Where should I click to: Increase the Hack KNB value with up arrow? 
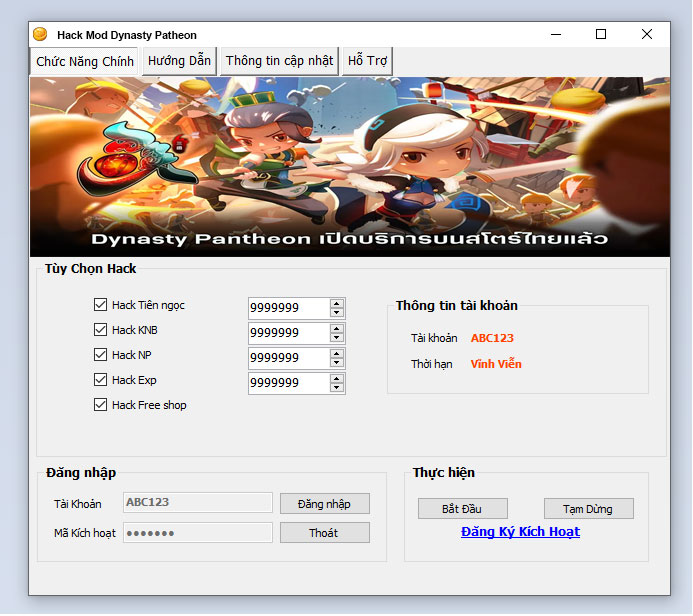337,329
